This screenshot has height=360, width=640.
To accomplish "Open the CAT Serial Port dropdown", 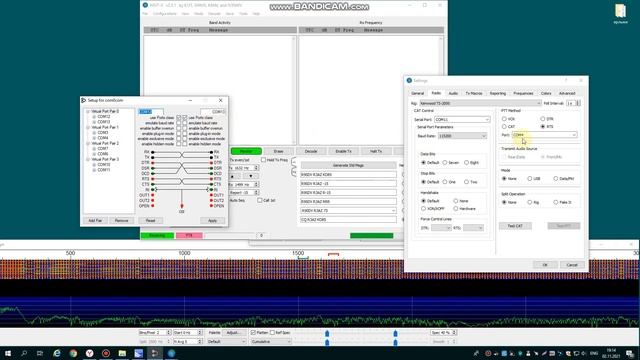I will click(x=462, y=120).
